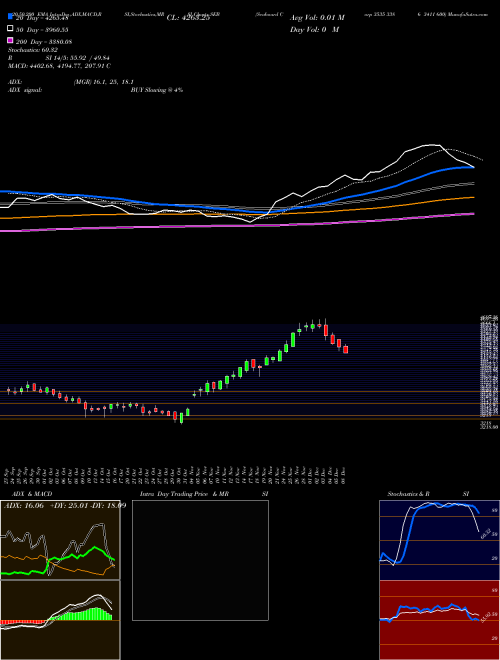Click the 'Intra Day Trading Price & MR' title
Image resolution: width=500 pixels, height=660 pixels.
184,494
